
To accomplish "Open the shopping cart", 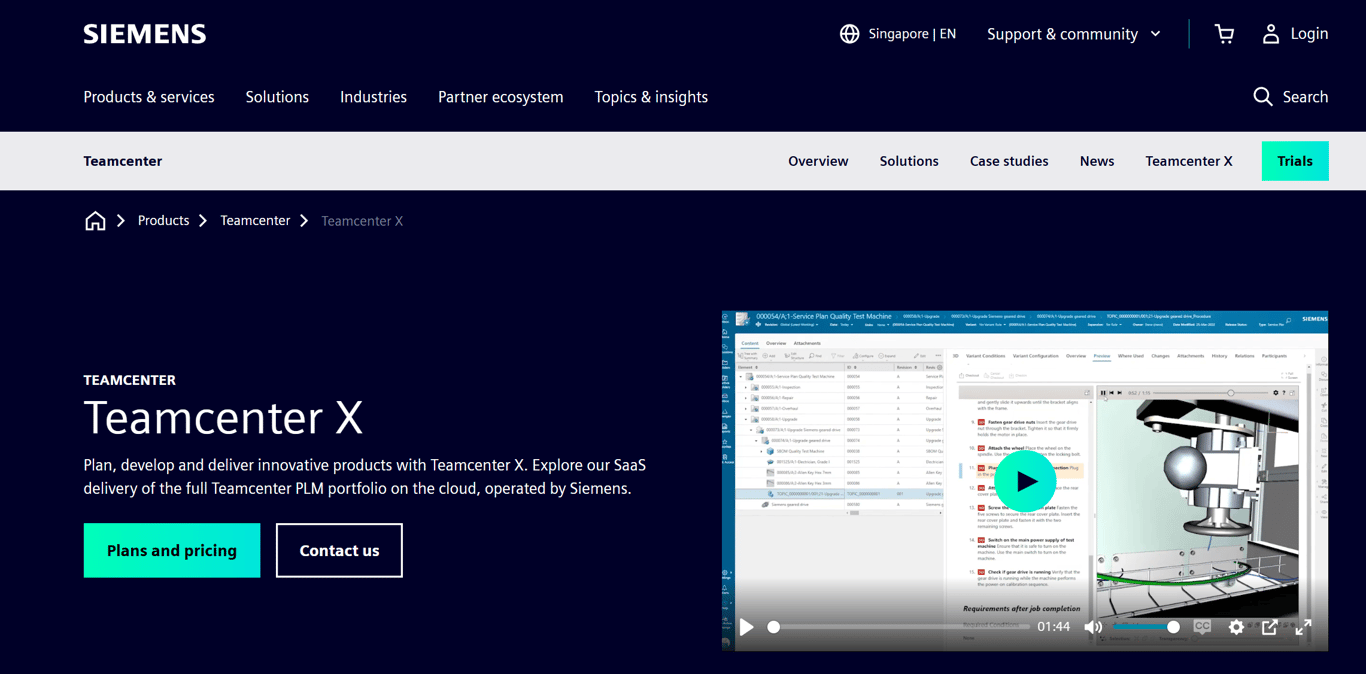I will 1224,34.
